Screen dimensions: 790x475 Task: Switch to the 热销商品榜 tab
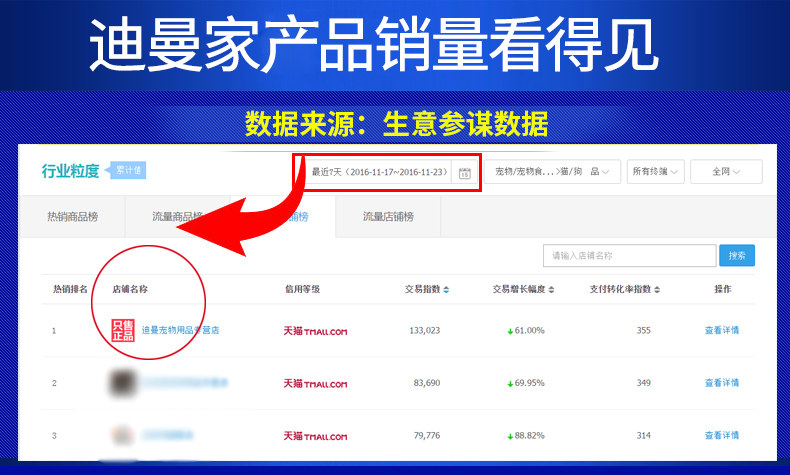pyautogui.click(x=73, y=217)
